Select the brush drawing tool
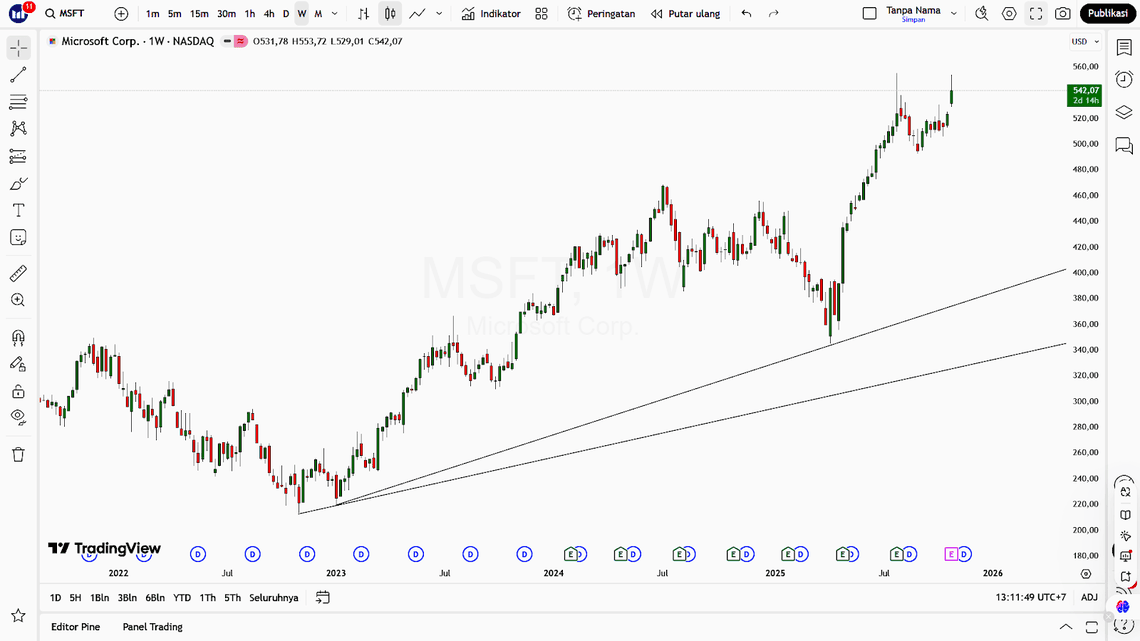Screen dimensions: 1140x641 [x=18, y=184]
